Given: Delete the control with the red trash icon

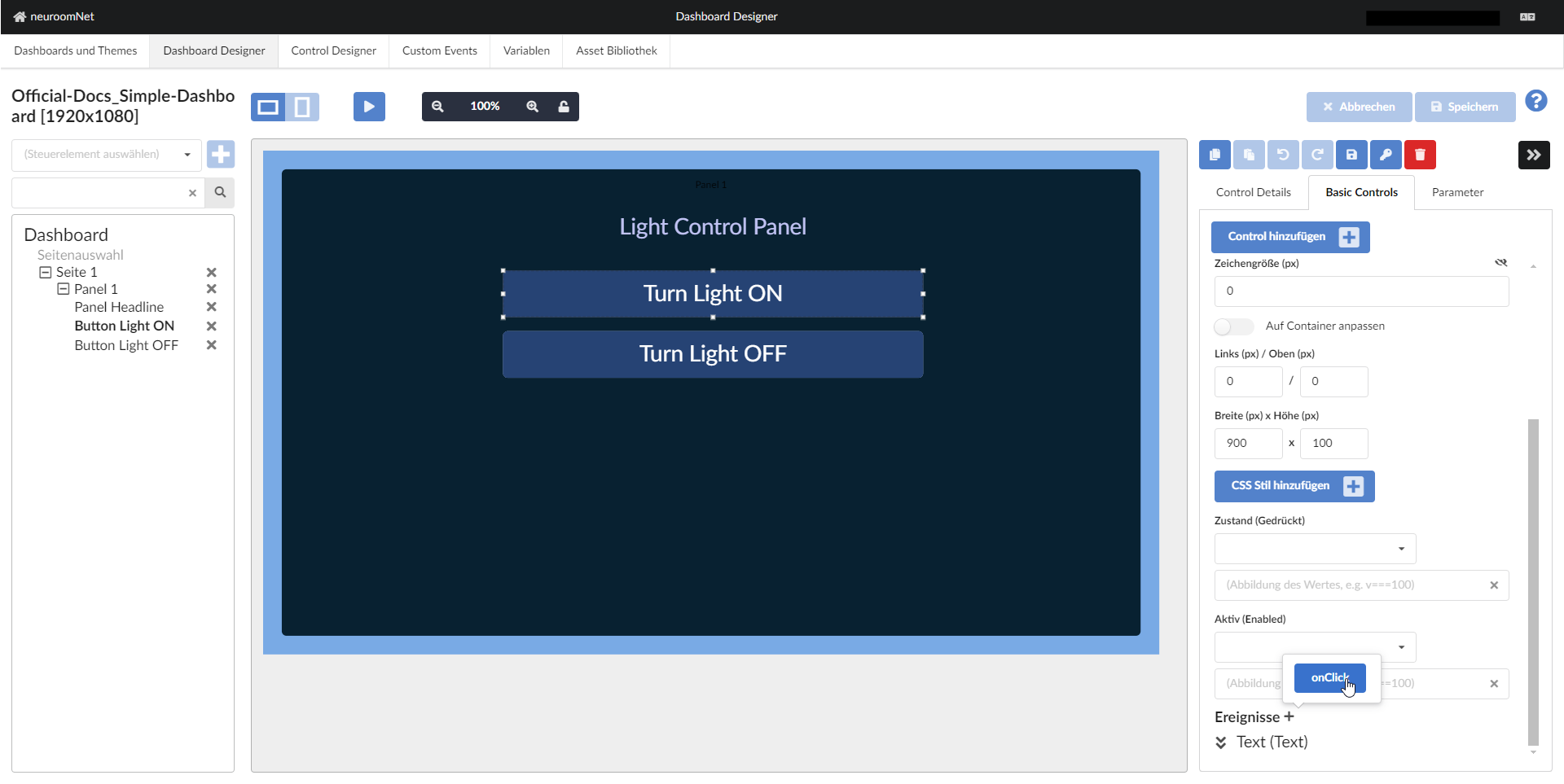Looking at the screenshot, I should coord(1420,155).
